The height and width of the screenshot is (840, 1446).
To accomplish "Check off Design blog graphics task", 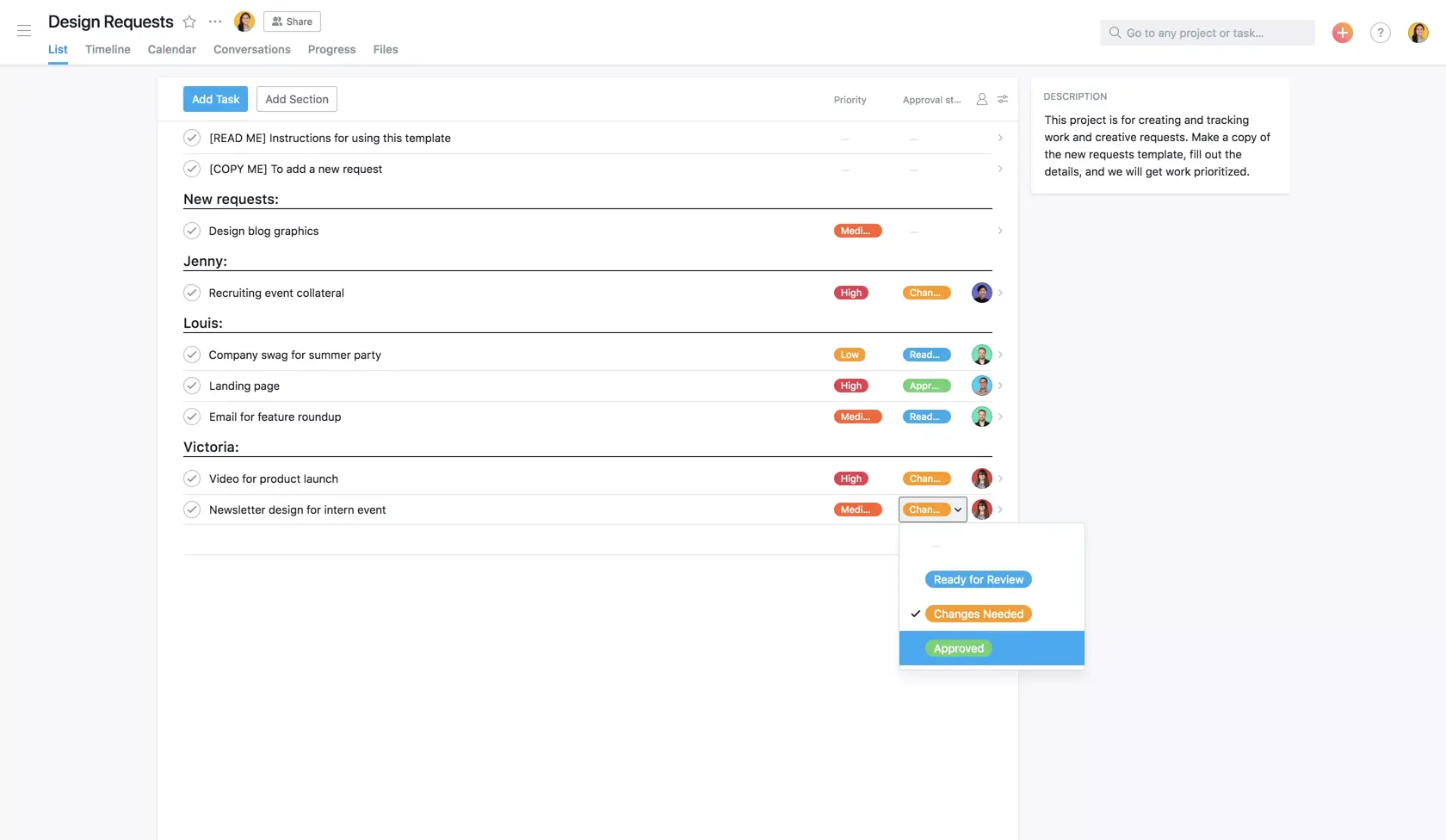I will [191, 231].
